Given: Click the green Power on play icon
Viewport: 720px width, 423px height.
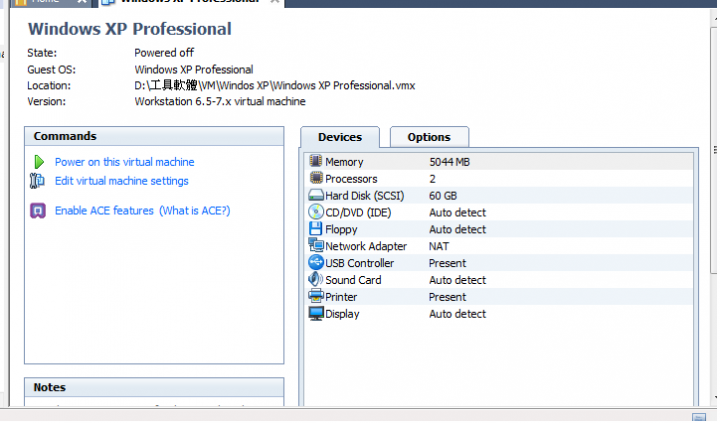Looking at the screenshot, I should point(39,162).
